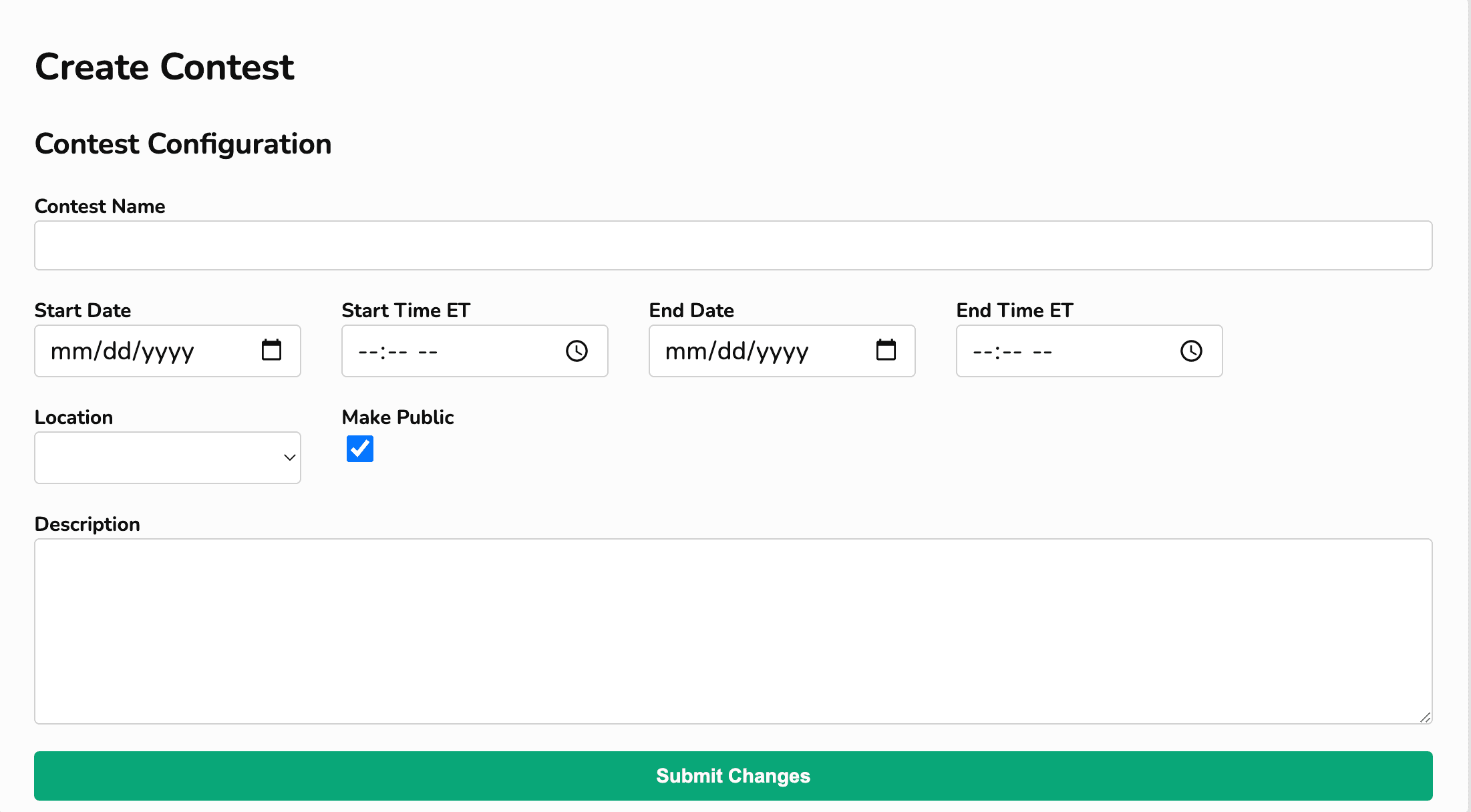Viewport: 1471px width, 812px height.
Task: Disable public visibility for the contest
Action: pos(359,449)
